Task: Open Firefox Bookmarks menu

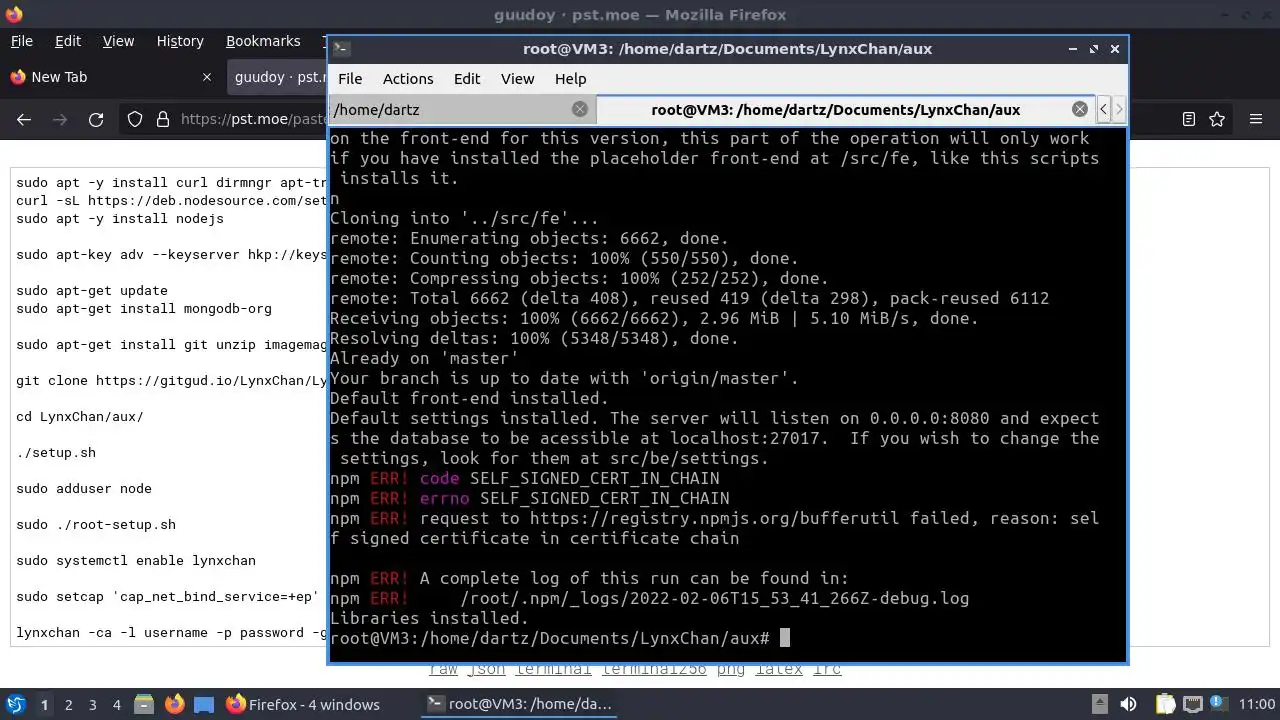Action: click(263, 41)
